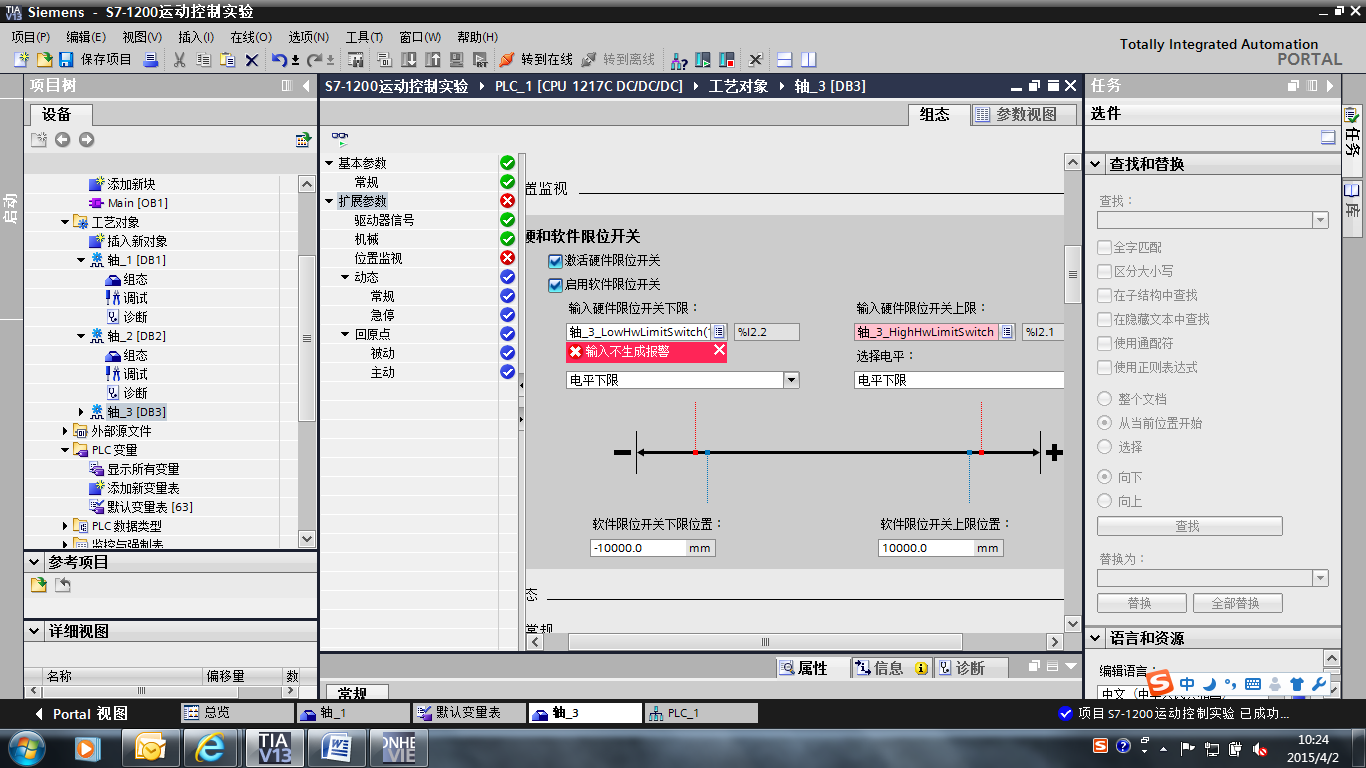Image resolution: width=1366 pixels, height=768 pixels.
Task: Click the delete X icon in toolbar
Action: click(x=252, y=60)
